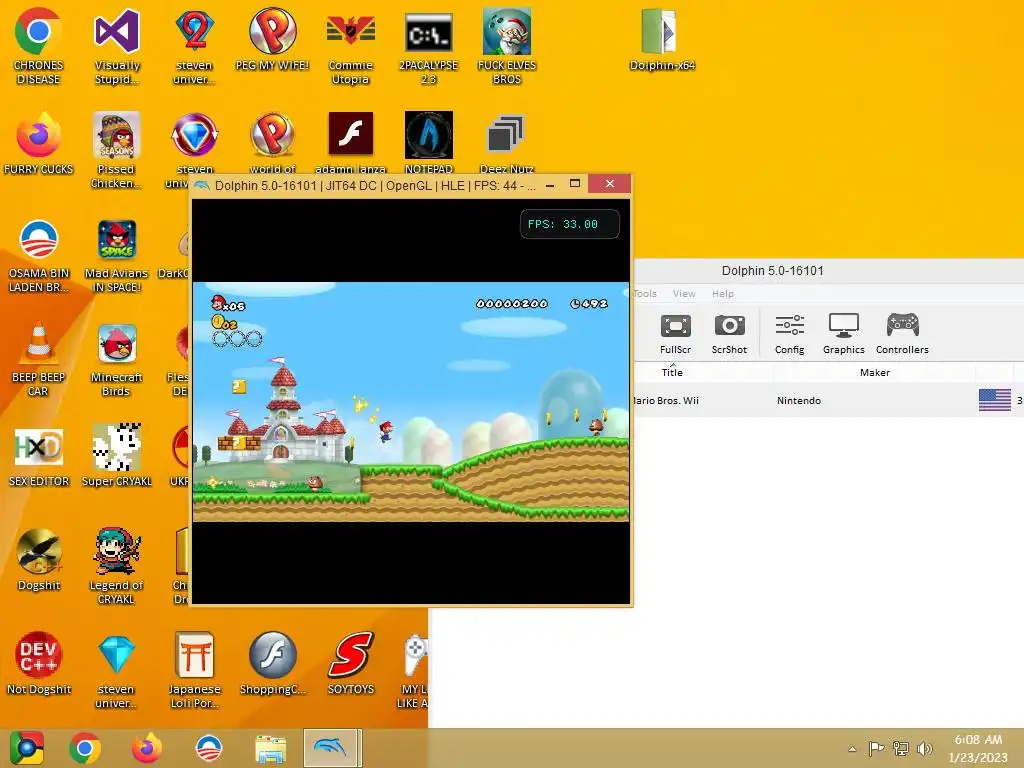Open Mad Avians IN SPACE! icon
This screenshot has height=768, width=1024.
coord(116,255)
